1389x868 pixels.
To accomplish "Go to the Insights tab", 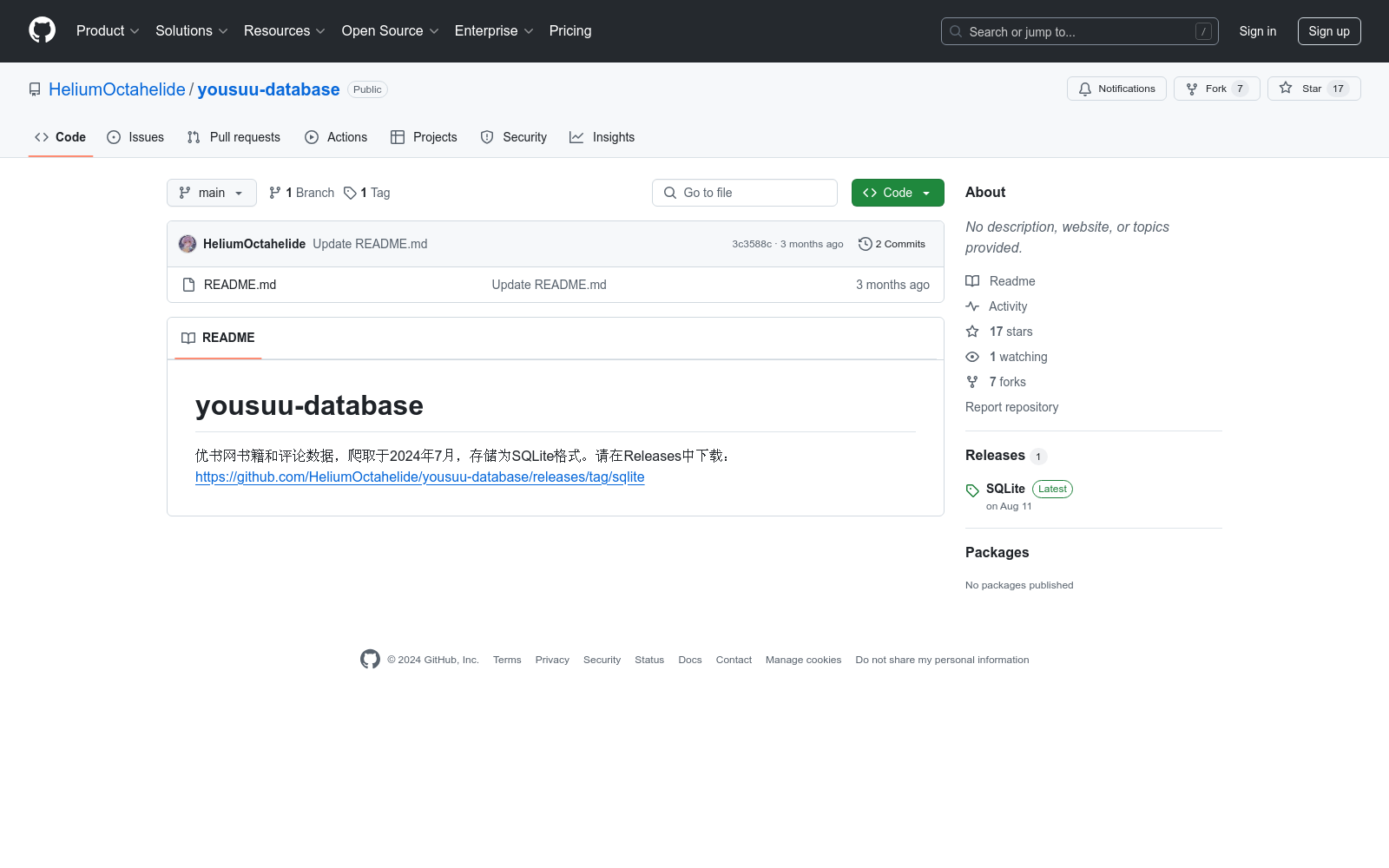I will (x=602, y=137).
